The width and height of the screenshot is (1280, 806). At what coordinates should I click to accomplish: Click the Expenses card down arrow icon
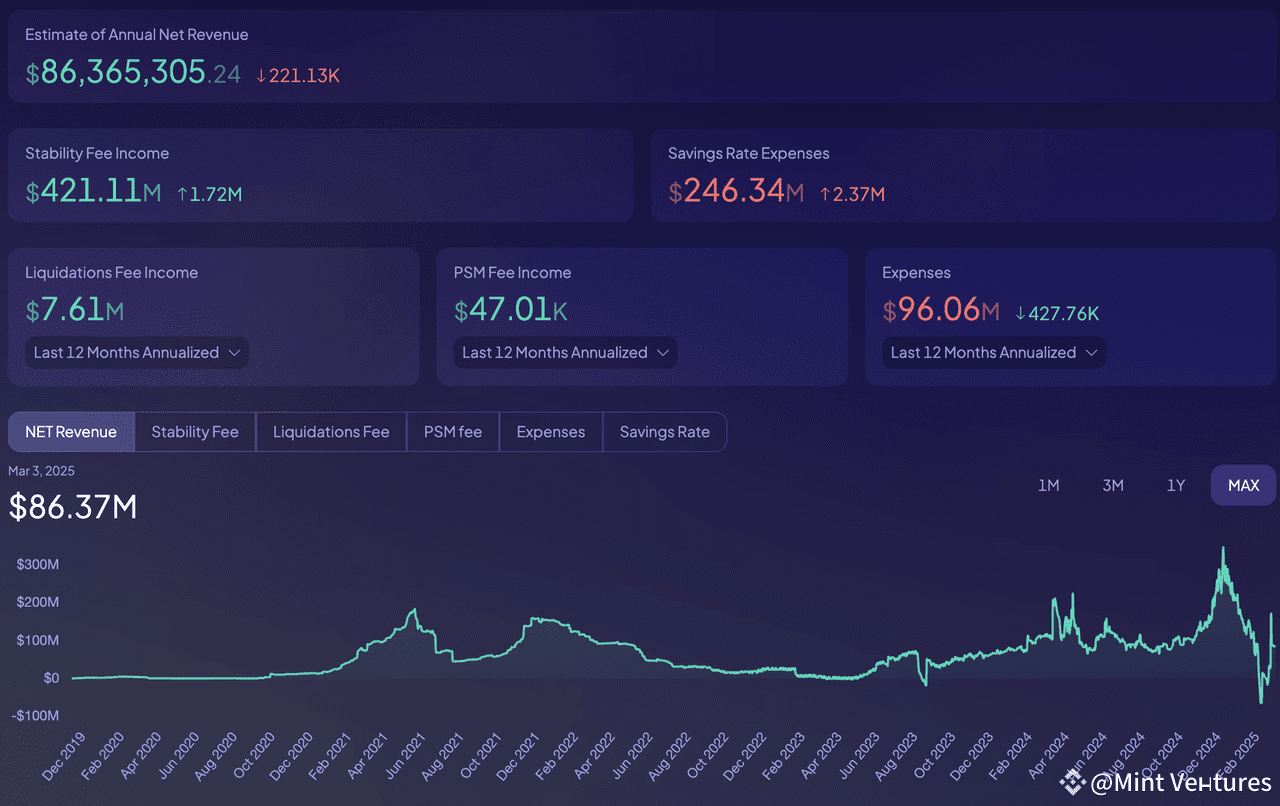point(1021,314)
